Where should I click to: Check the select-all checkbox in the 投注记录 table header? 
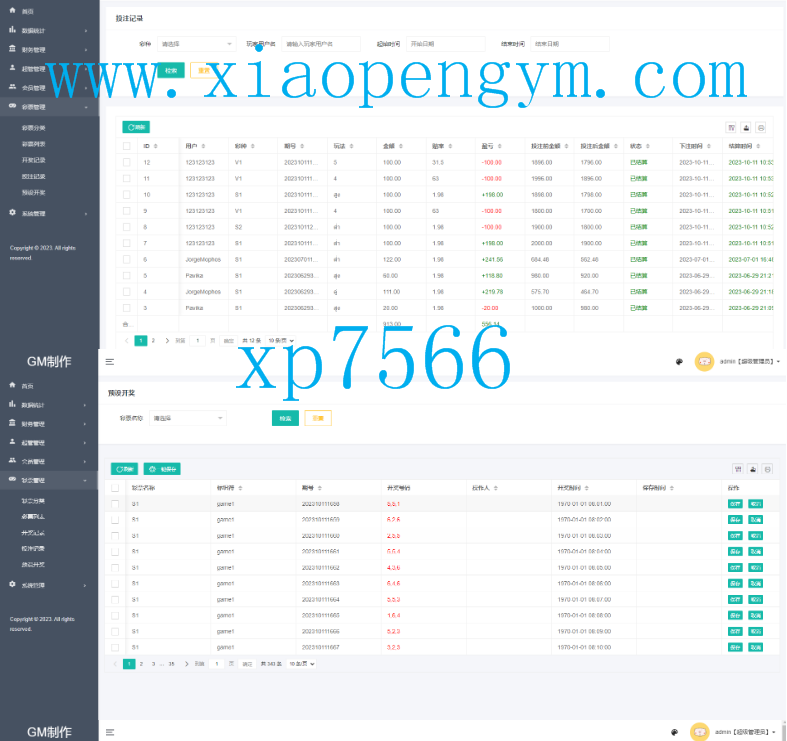[x=127, y=146]
